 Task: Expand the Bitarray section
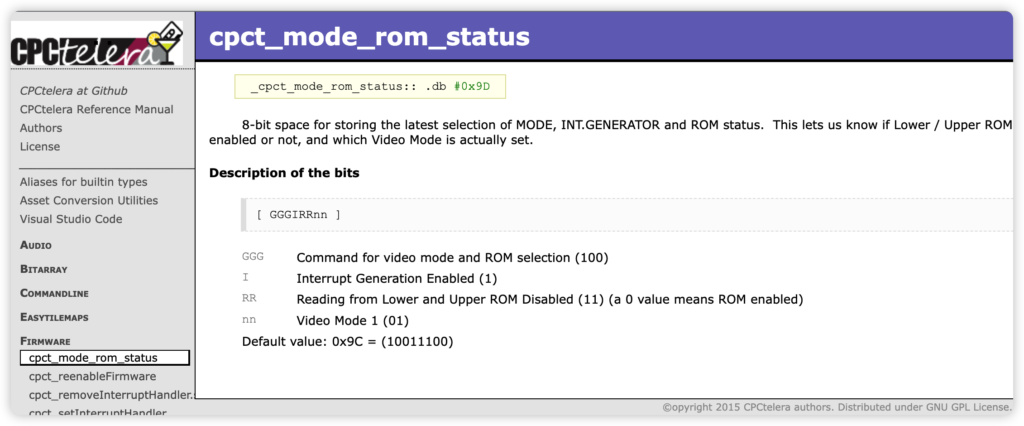click(x=44, y=269)
